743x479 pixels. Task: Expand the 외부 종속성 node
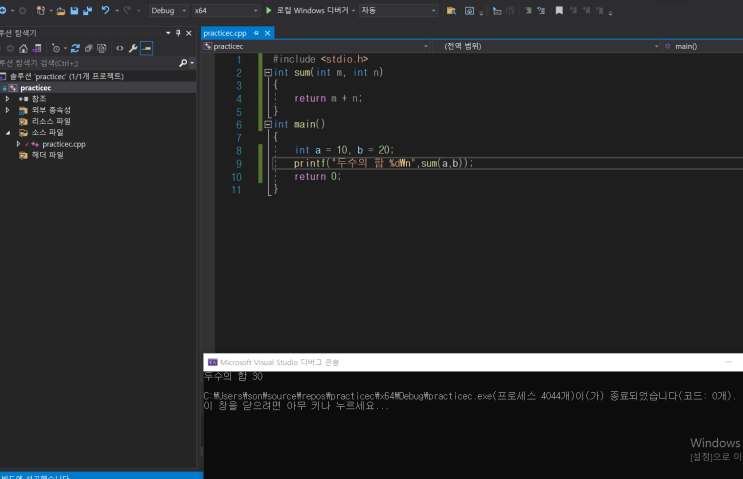(7, 110)
